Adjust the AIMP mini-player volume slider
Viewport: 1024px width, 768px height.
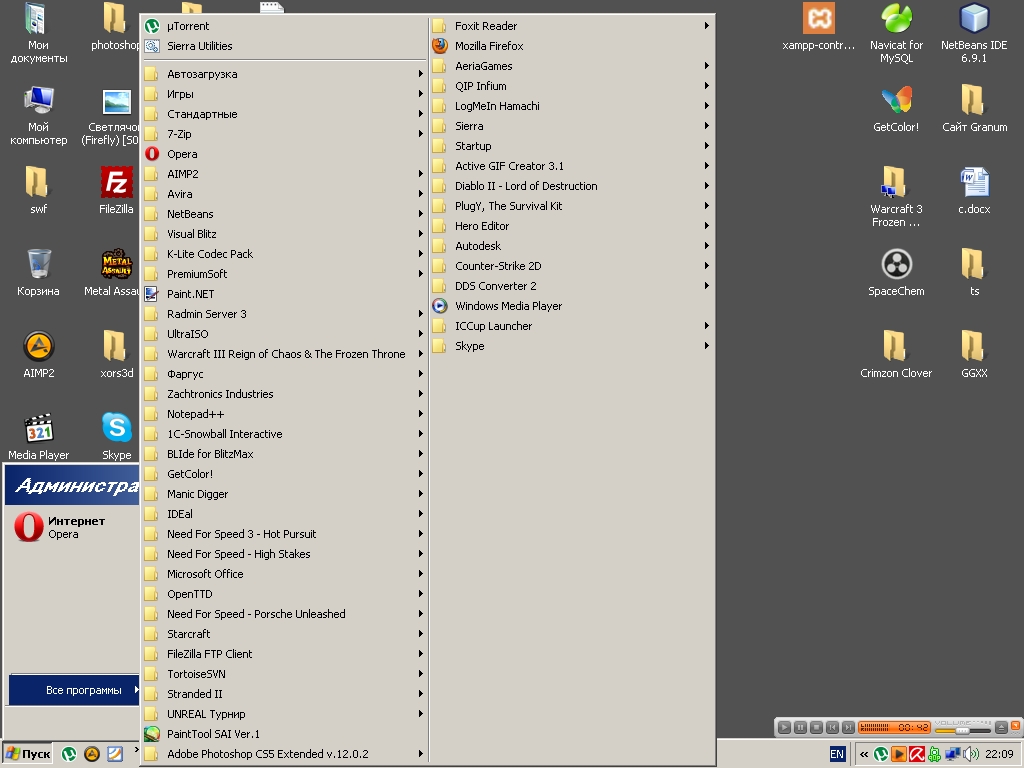tap(961, 730)
